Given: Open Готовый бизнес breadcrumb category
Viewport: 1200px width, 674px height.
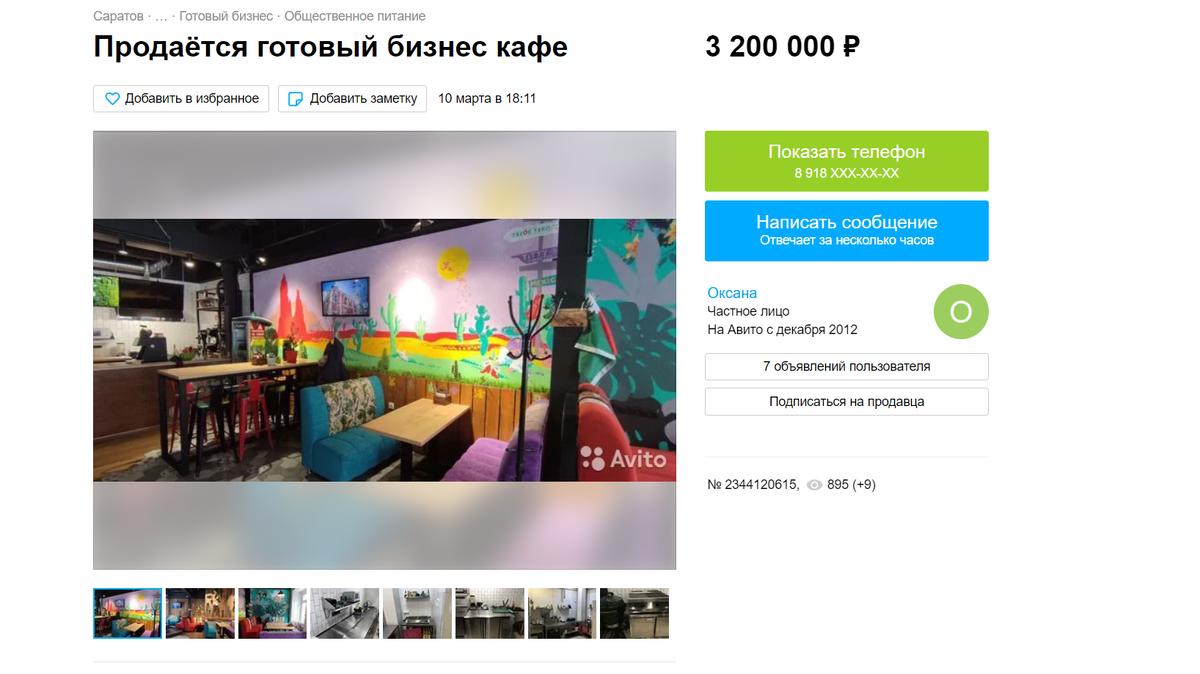Looking at the screenshot, I should tap(226, 17).
